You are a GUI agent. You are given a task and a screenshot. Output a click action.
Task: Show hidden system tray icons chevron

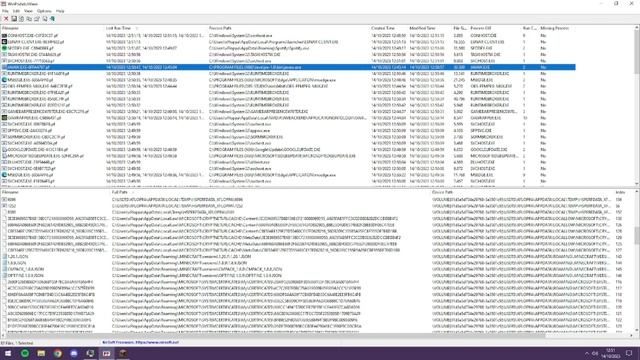pyautogui.click(x=587, y=353)
